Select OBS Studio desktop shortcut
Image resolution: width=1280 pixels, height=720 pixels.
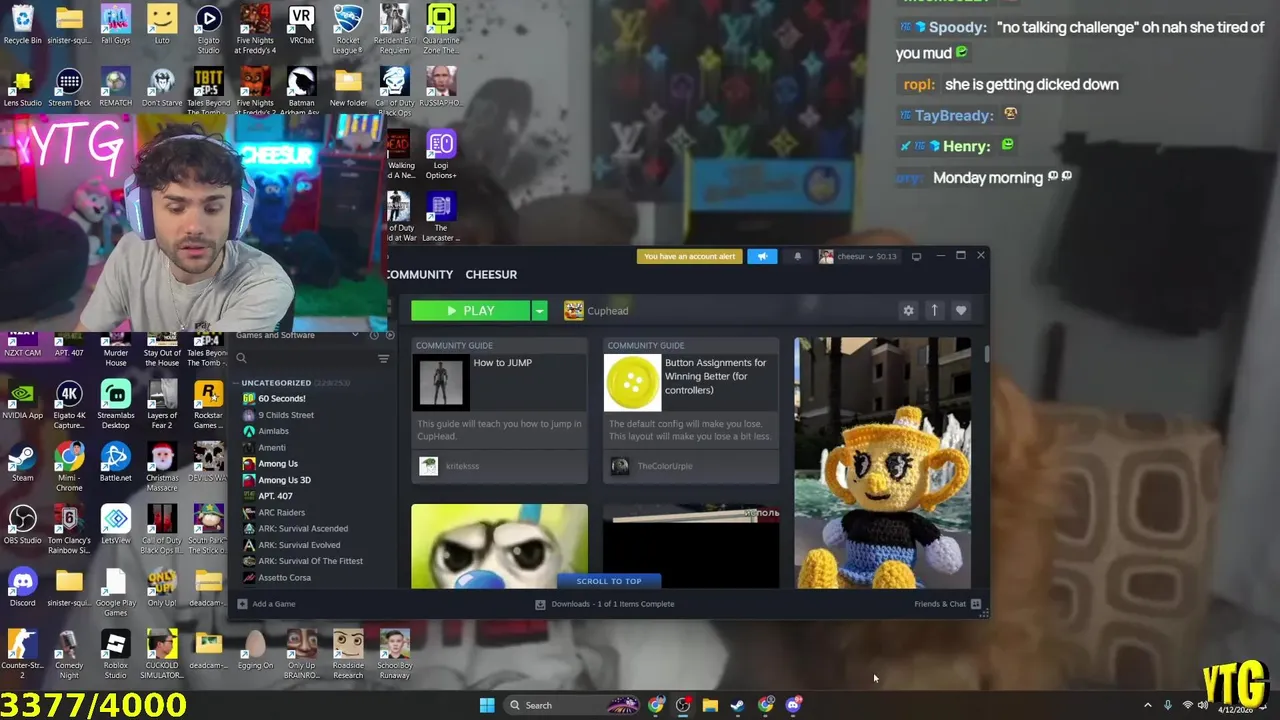[x=22, y=525]
